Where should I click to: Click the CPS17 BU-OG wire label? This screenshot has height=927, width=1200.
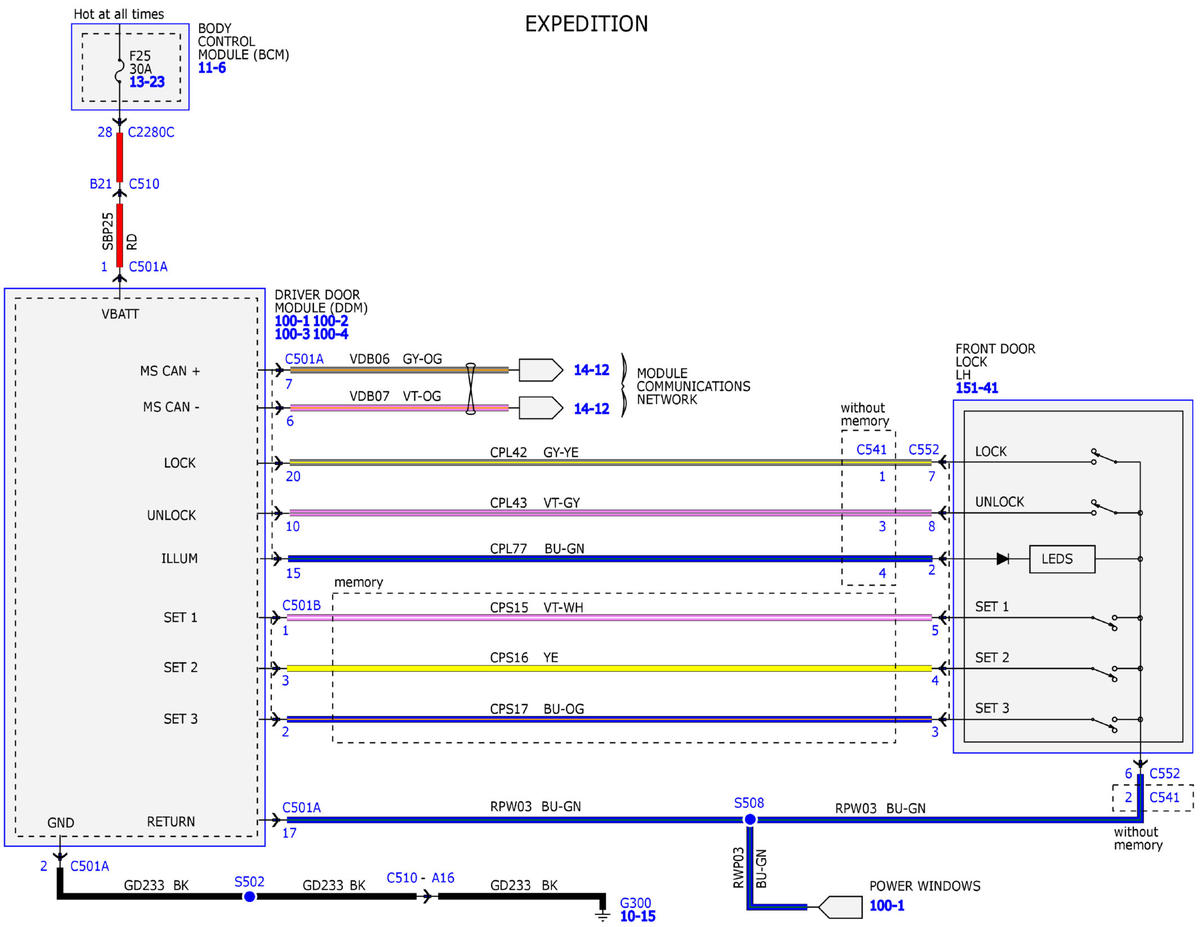click(536, 709)
